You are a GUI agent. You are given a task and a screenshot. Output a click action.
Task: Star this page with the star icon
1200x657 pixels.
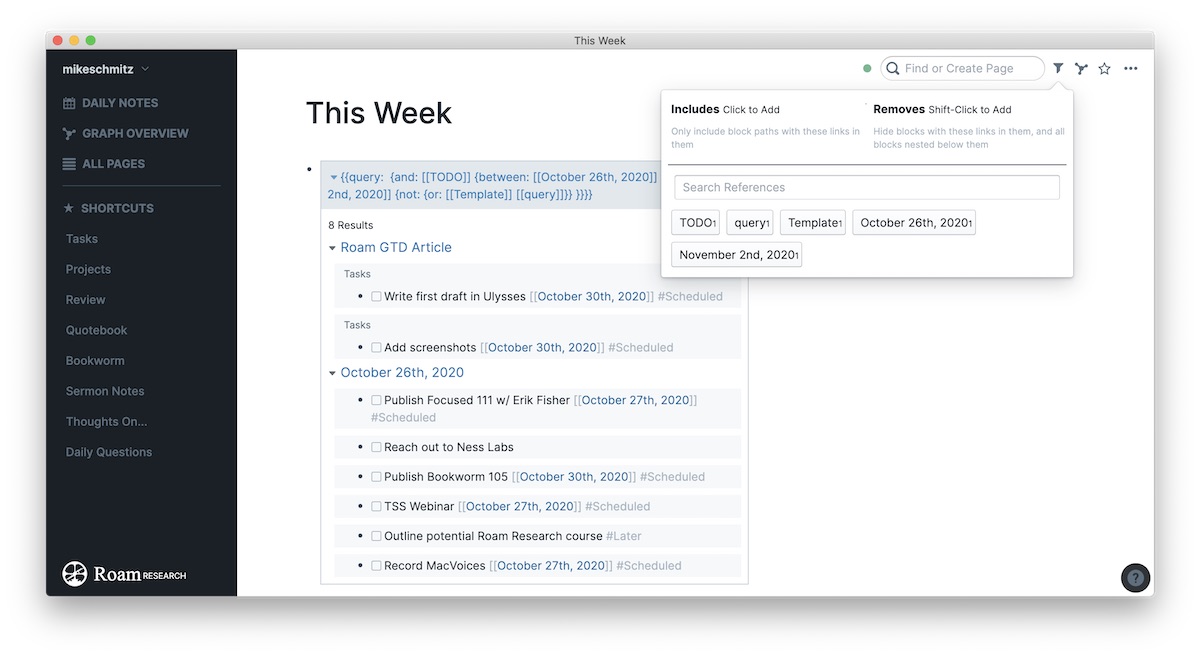point(1104,69)
